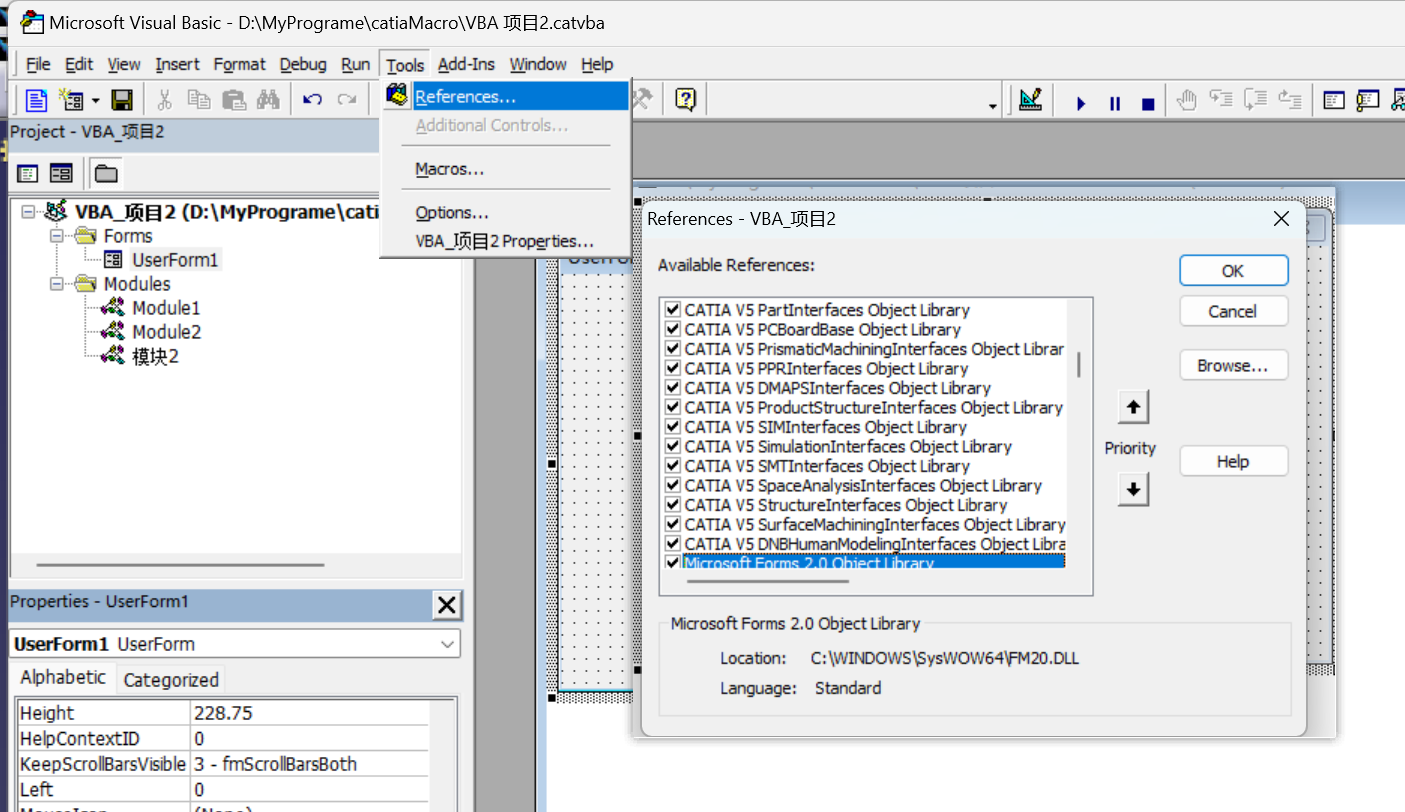This screenshot has height=812, width=1405.
Task: Choose Options... from the Tools menu
Action: (506, 213)
